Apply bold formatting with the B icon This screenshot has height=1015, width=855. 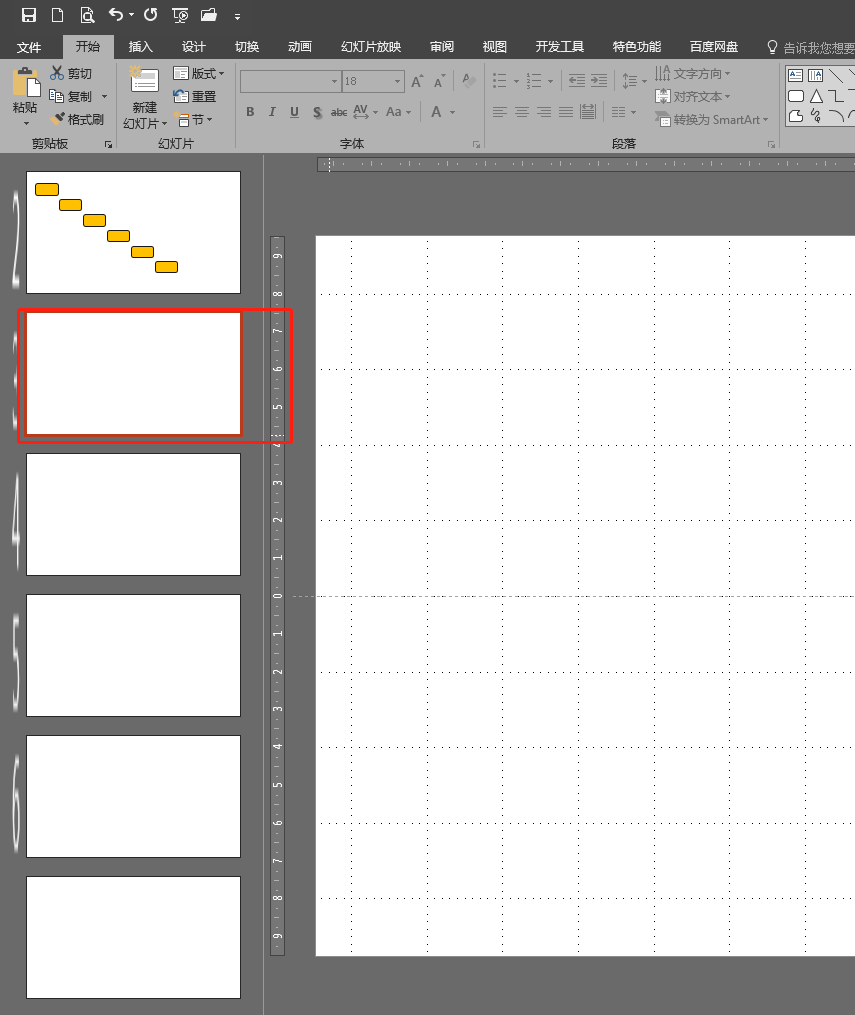click(249, 111)
